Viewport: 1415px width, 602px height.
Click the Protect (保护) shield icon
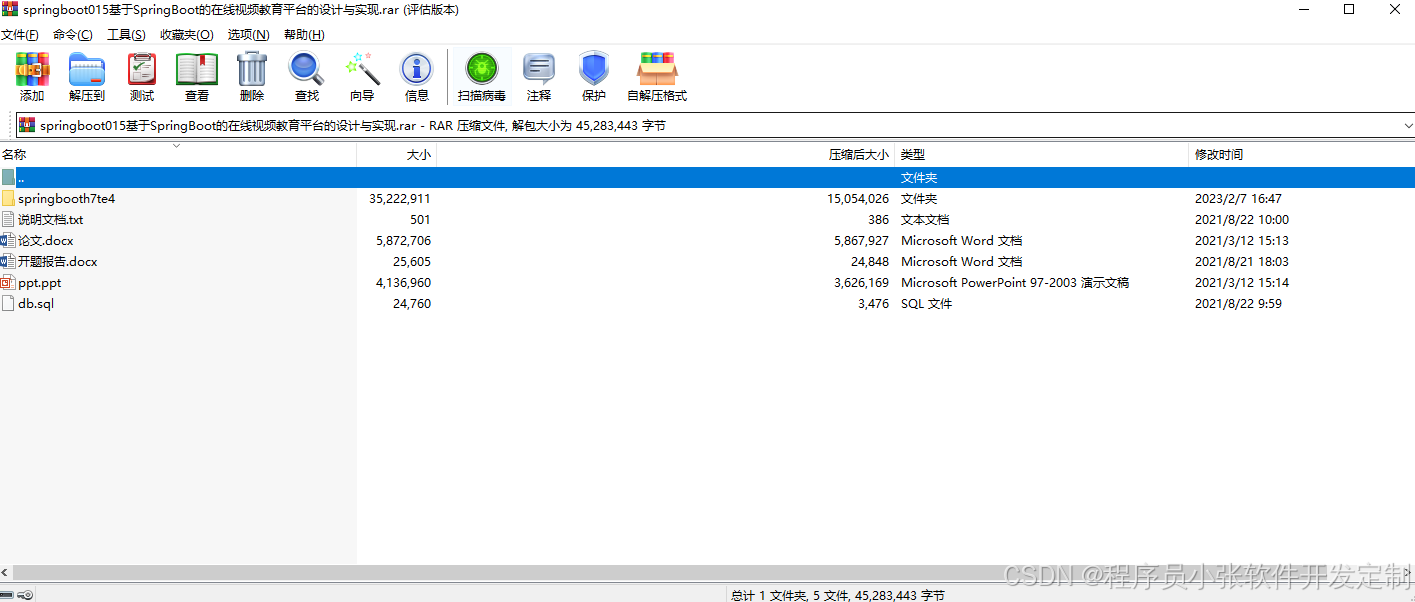click(594, 77)
